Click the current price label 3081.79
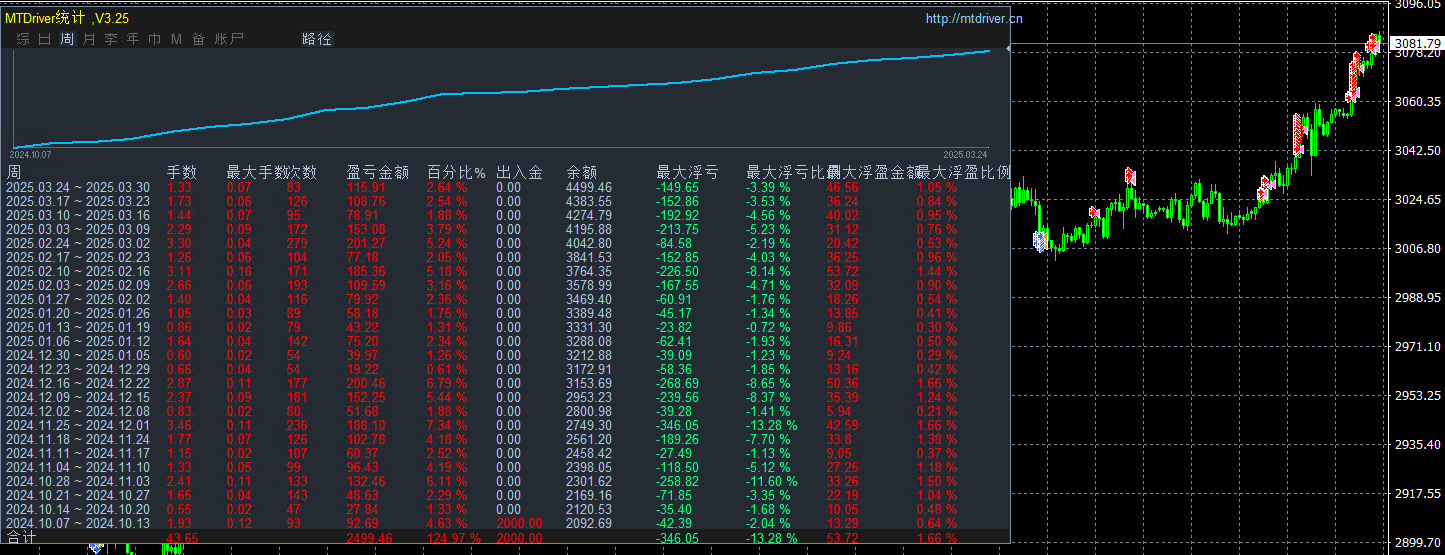 coord(1418,43)
